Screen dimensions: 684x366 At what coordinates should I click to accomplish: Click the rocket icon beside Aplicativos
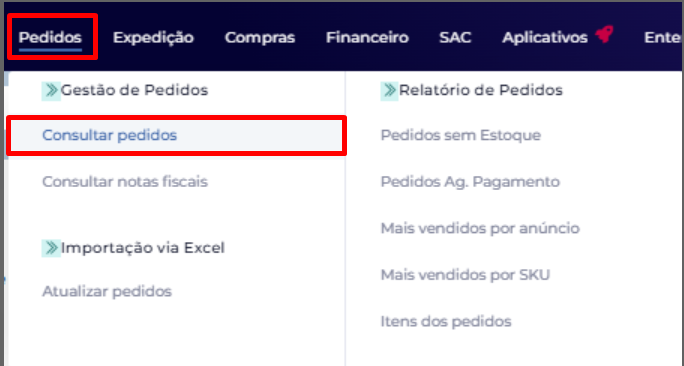(605, 34)
